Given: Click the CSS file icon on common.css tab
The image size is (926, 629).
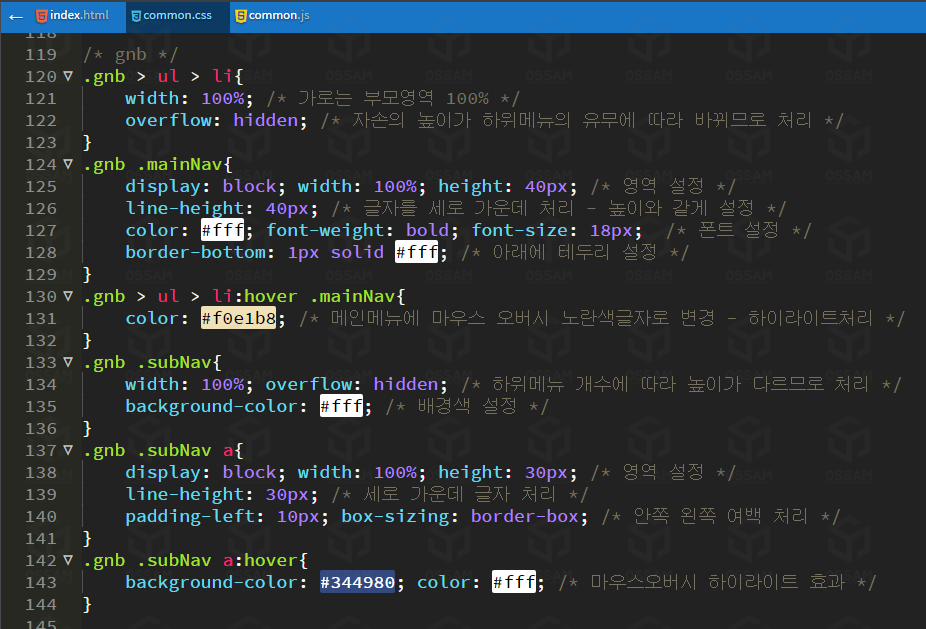Looking at the screenshot, I should pos(136,17).
